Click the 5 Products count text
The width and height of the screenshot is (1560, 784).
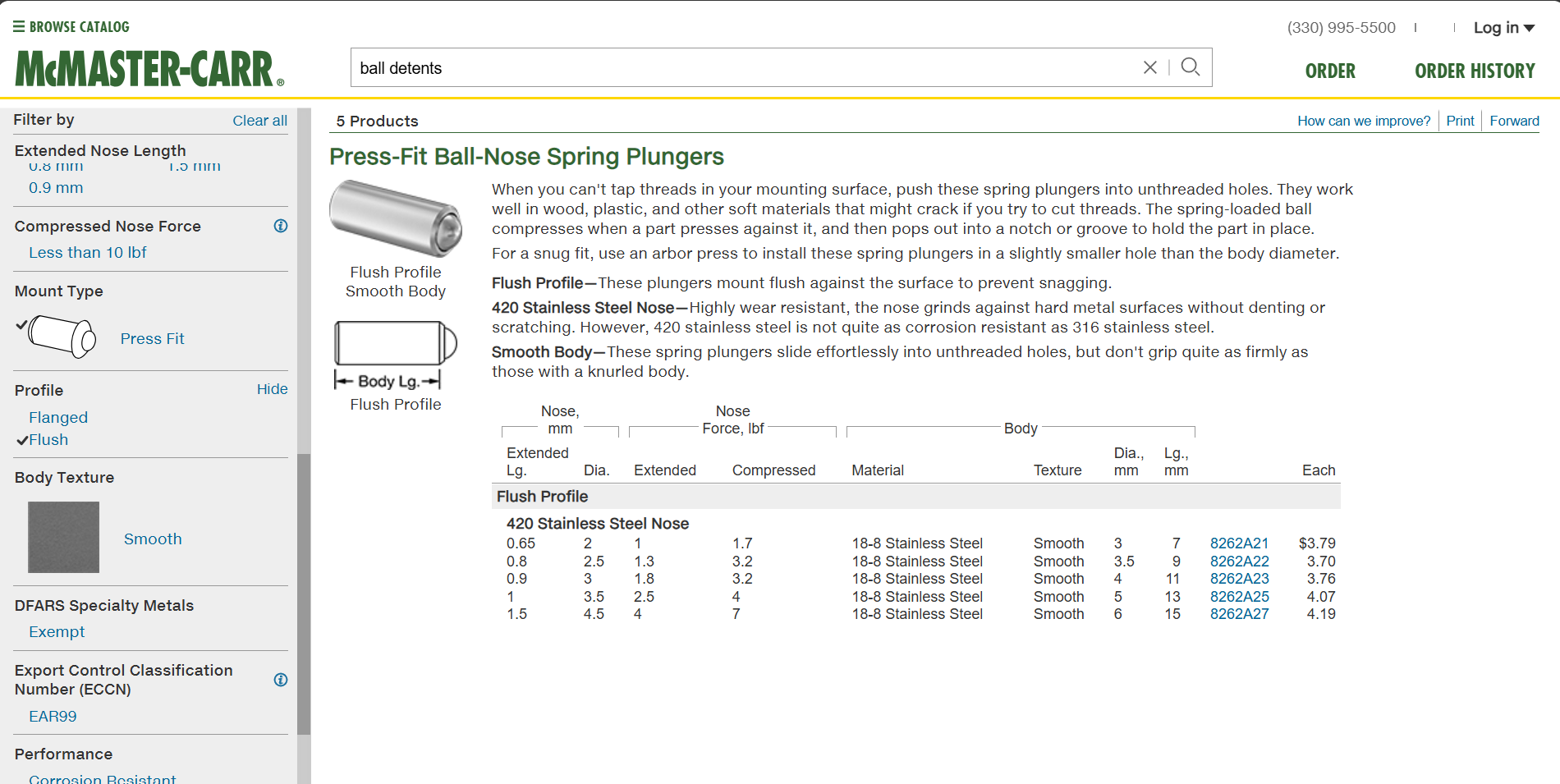[x=377, y=121]
